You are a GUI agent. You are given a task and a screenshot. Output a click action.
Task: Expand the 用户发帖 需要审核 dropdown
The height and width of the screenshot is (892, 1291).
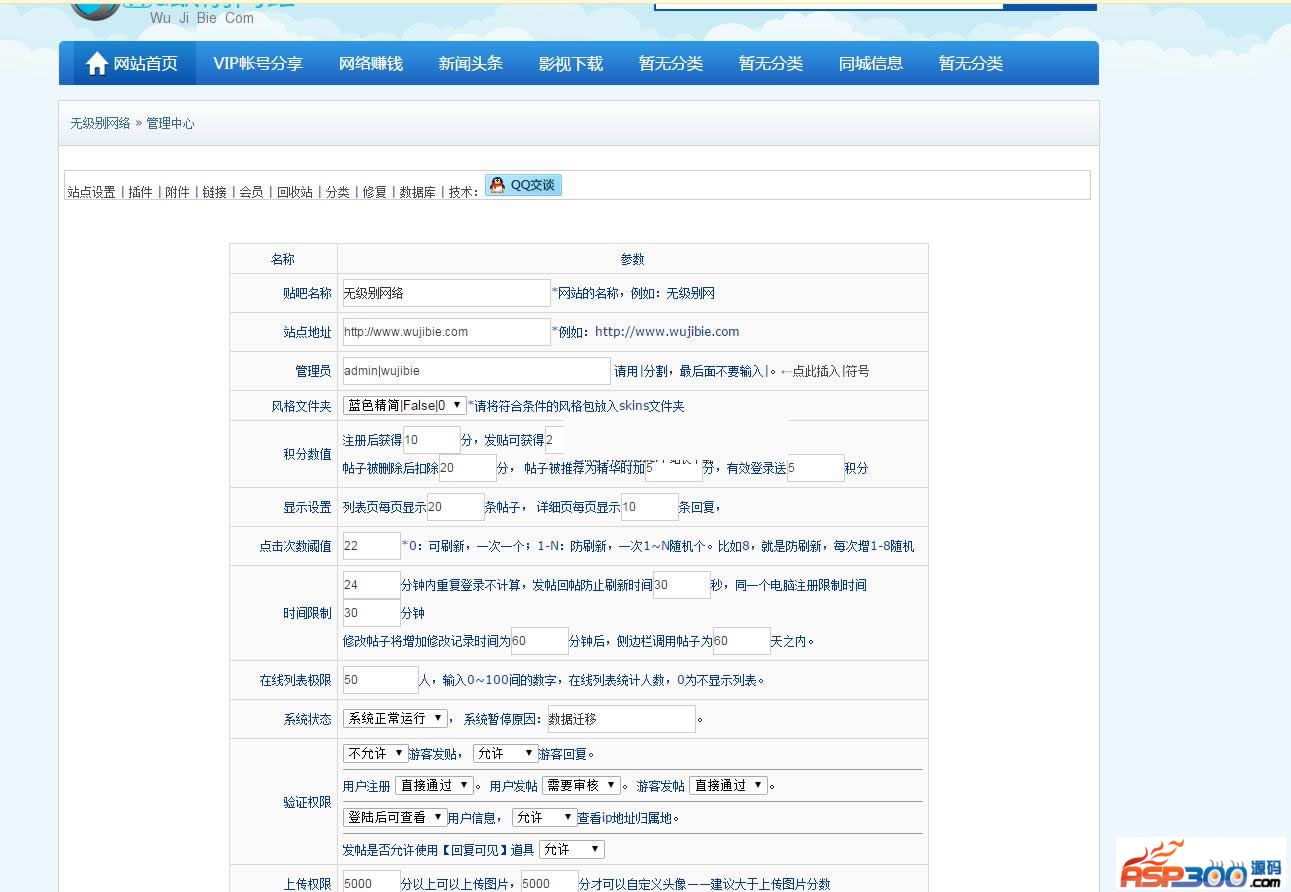pyautogui.click(x=581, y=786)
